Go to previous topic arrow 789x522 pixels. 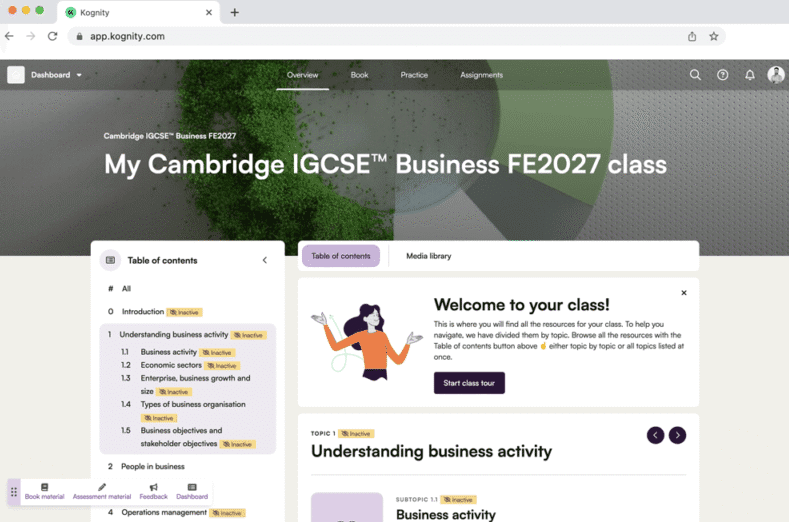[655, 435]
